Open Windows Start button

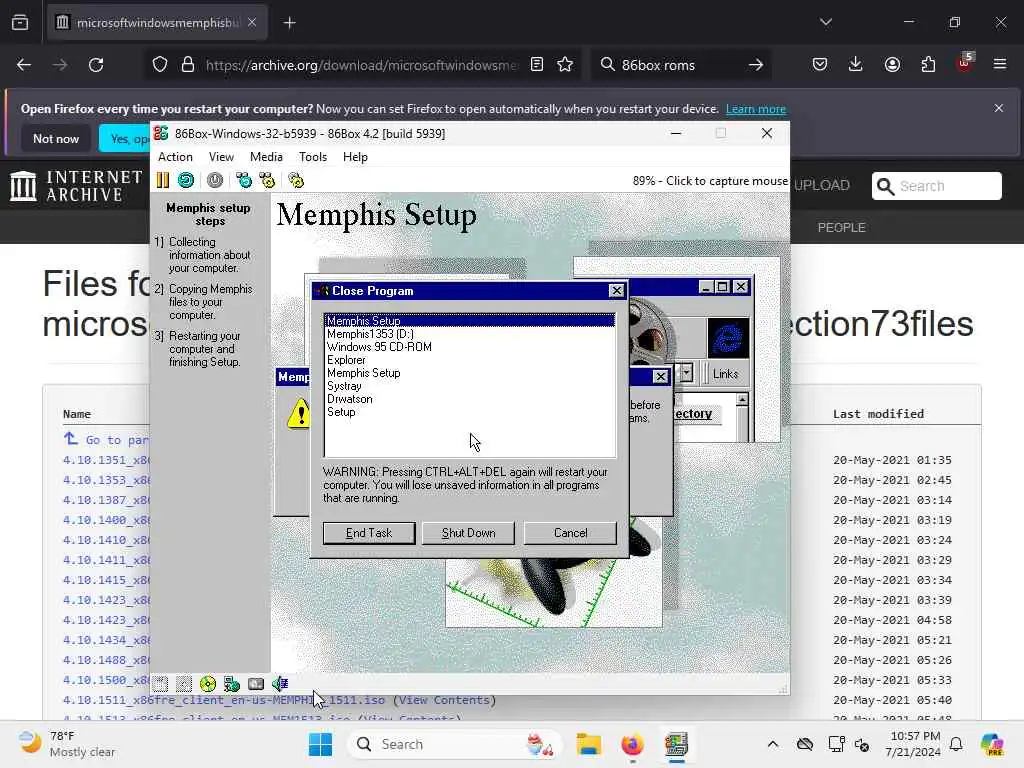[320, 744]
